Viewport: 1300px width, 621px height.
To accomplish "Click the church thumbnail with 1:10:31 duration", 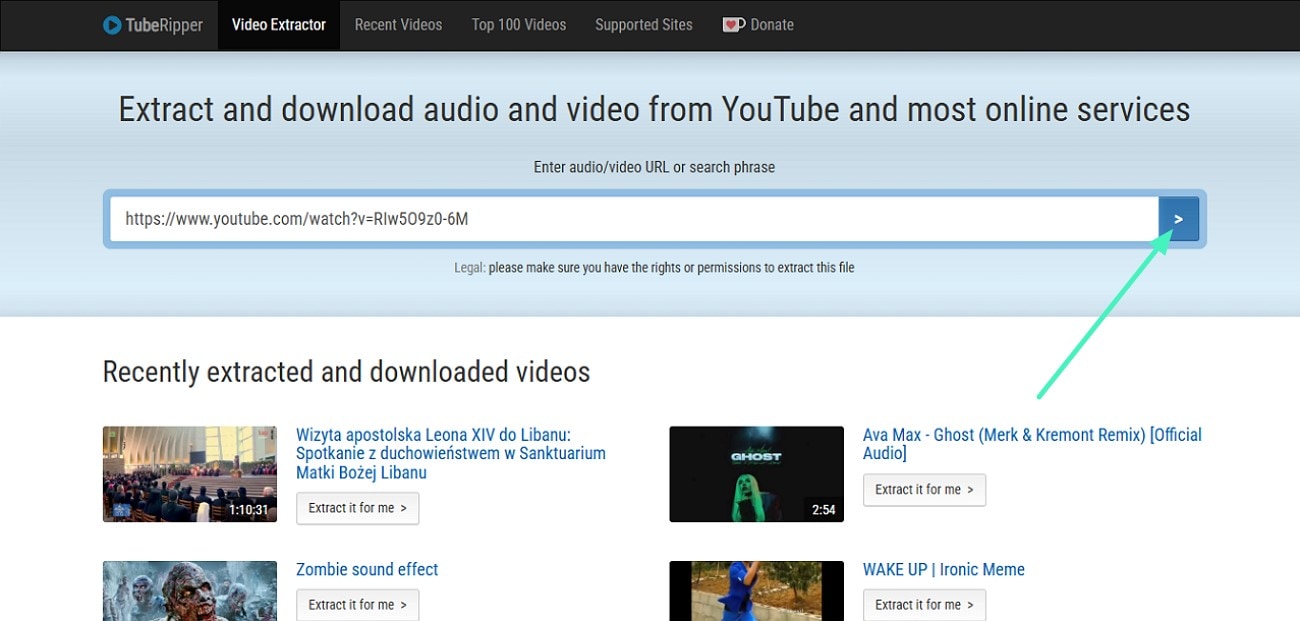I will (190, 474).
